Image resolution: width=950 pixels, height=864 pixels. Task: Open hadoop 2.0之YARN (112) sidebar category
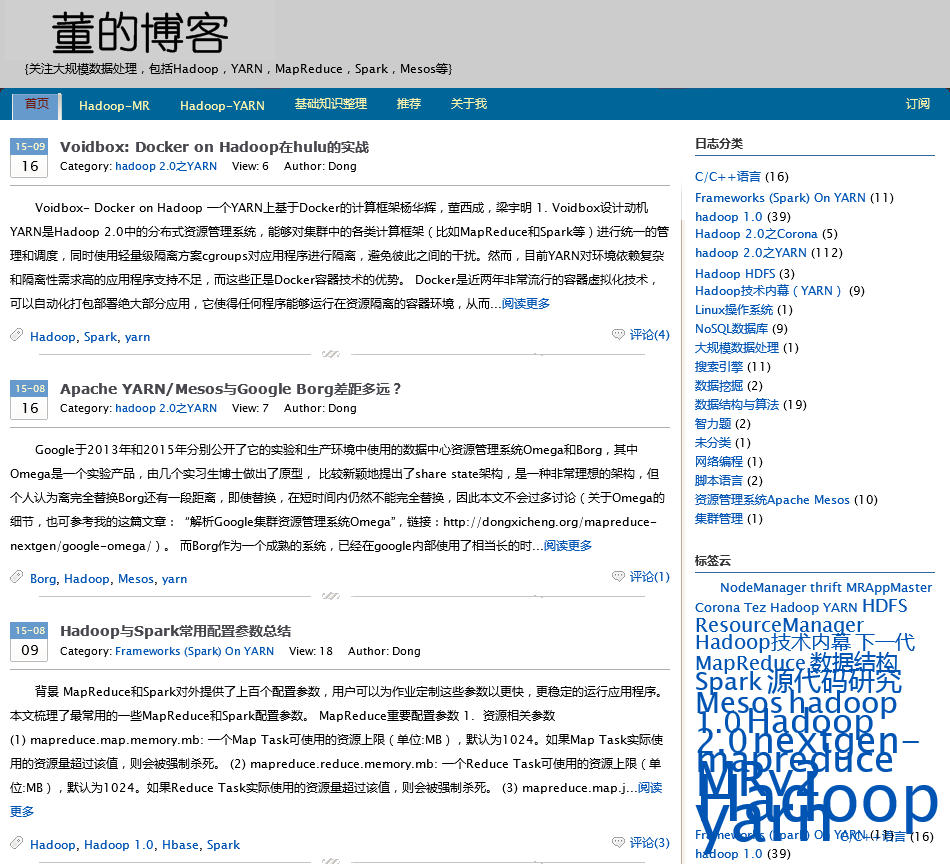(x=751, y=253)
